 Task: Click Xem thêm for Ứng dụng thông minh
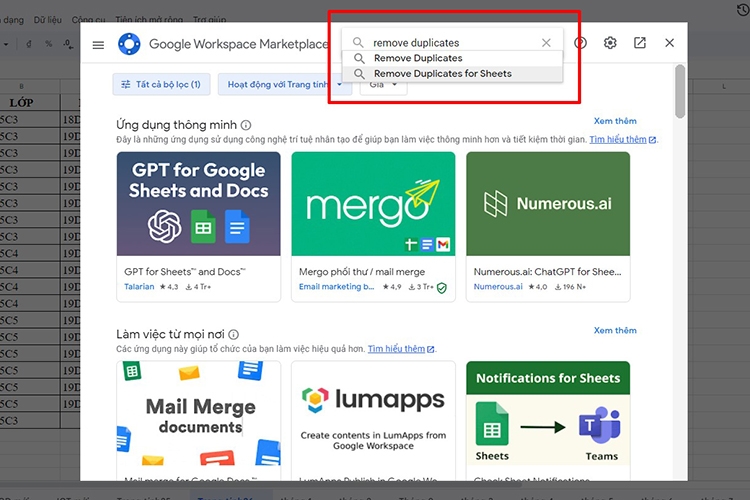615,121
